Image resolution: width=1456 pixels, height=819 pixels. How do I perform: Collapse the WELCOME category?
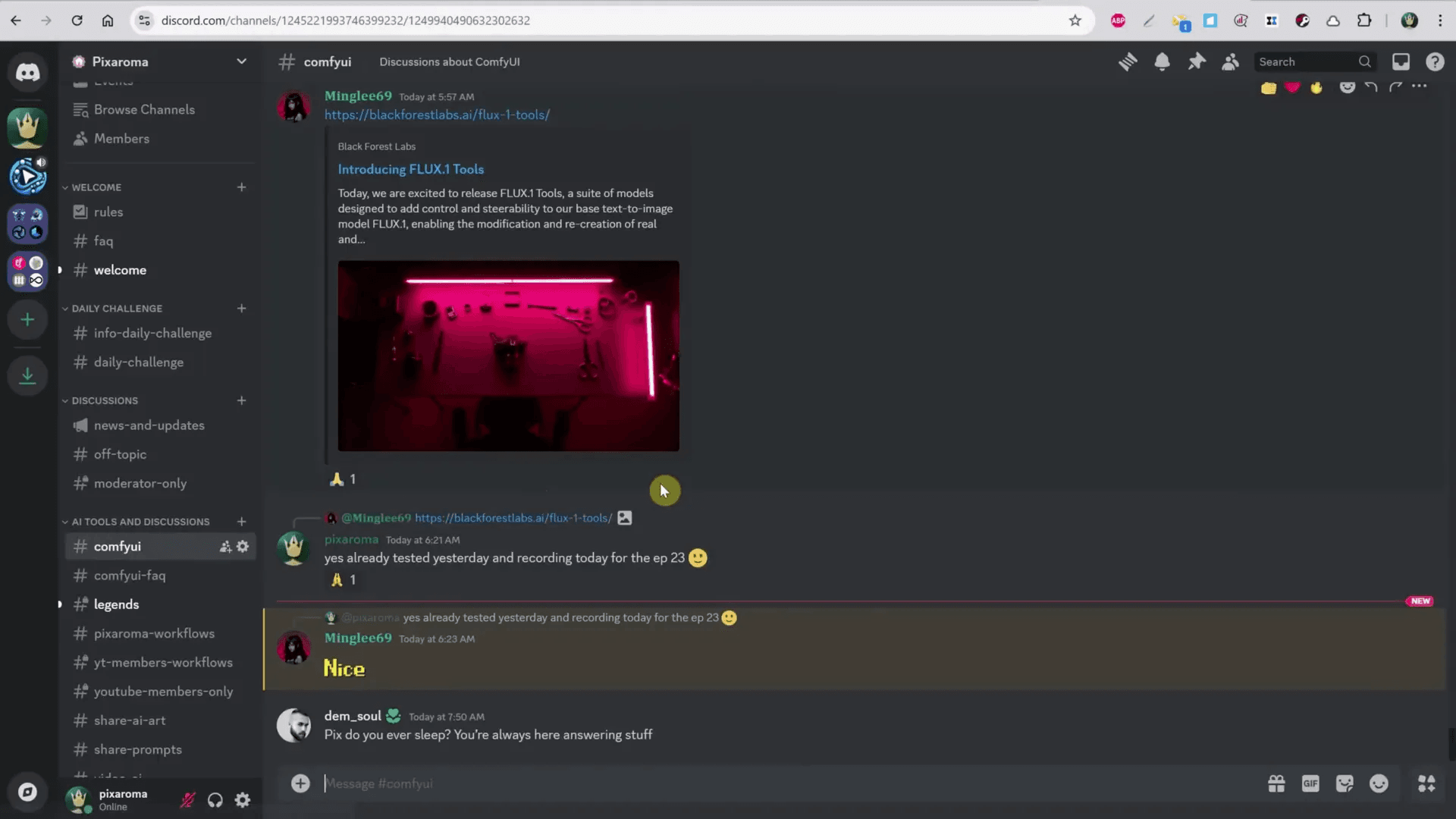(x=91, y=187)
